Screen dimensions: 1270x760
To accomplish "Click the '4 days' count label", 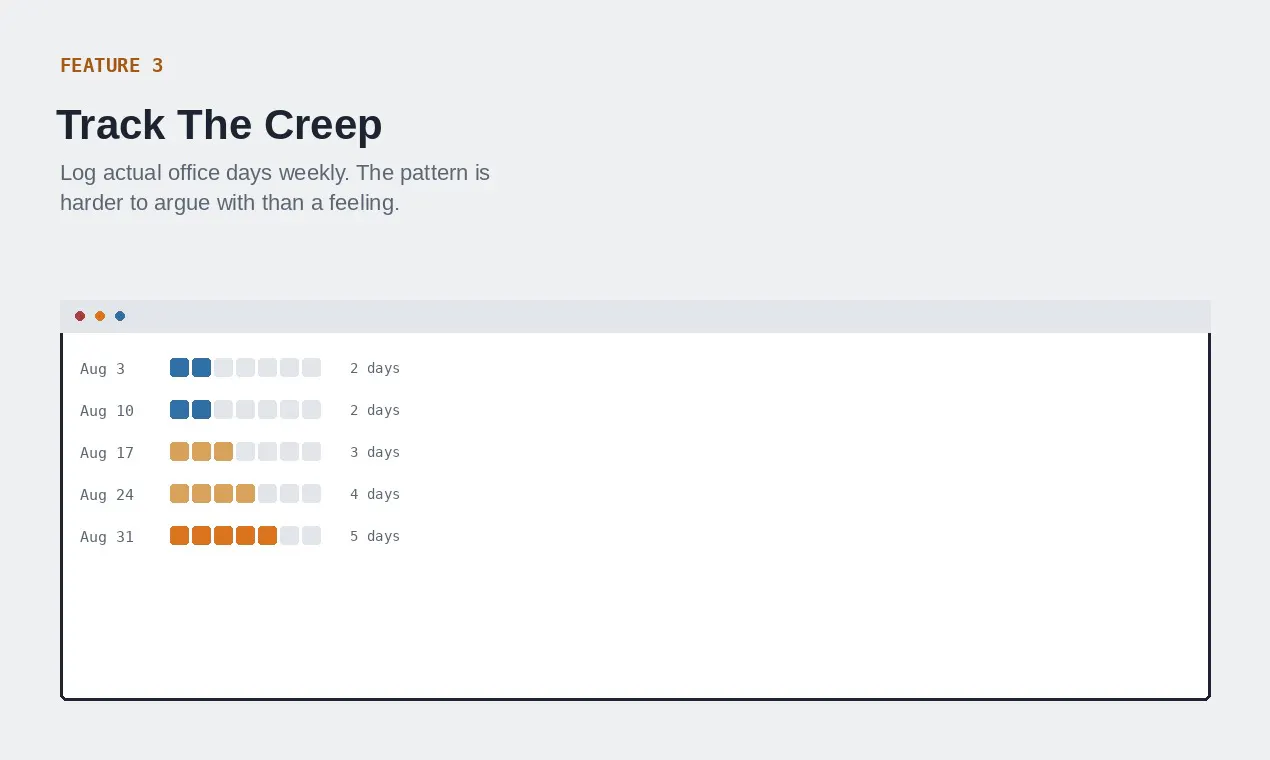I will tap(375, 494).
